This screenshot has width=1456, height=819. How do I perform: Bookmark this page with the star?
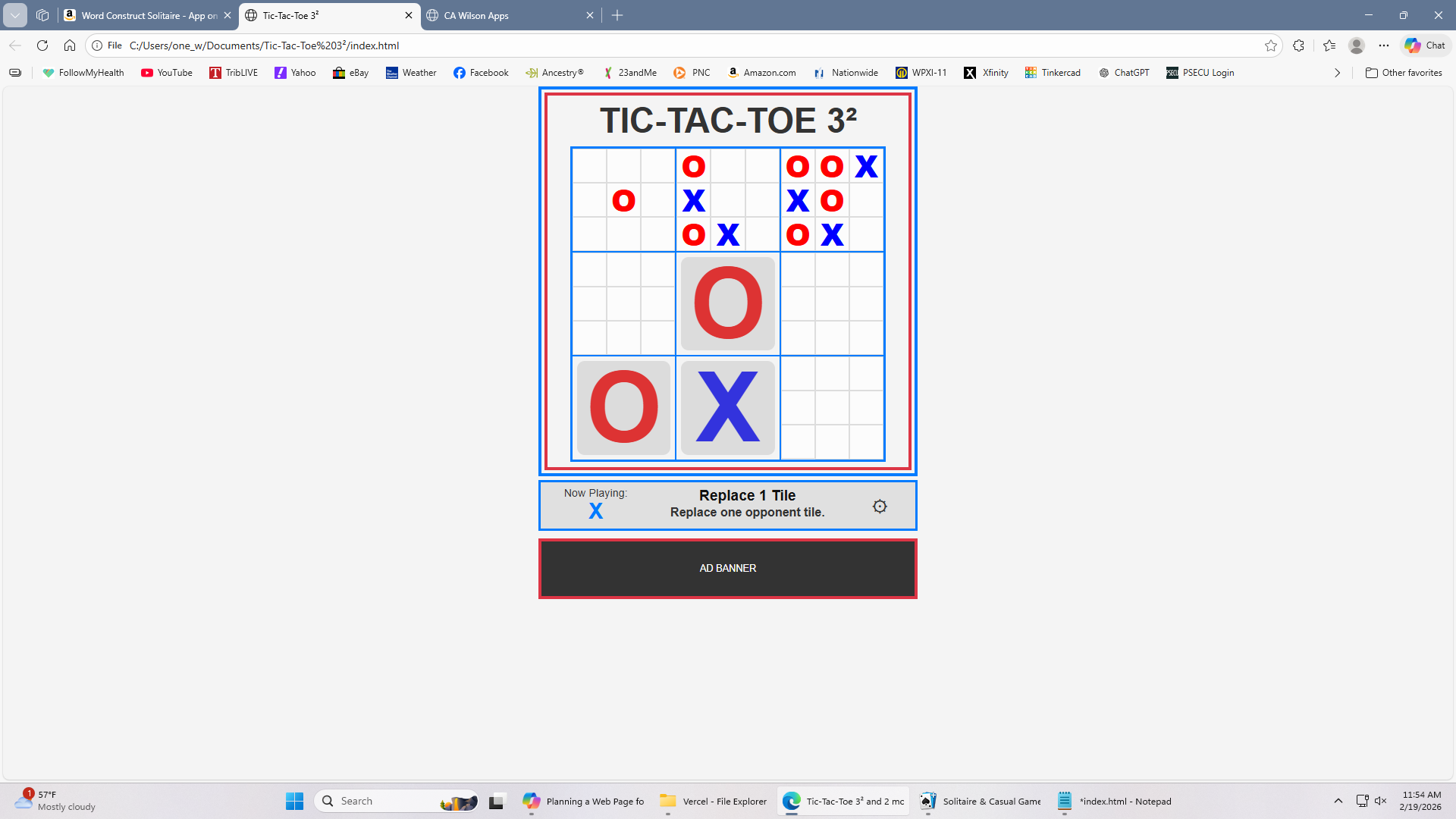[1271, 45]
